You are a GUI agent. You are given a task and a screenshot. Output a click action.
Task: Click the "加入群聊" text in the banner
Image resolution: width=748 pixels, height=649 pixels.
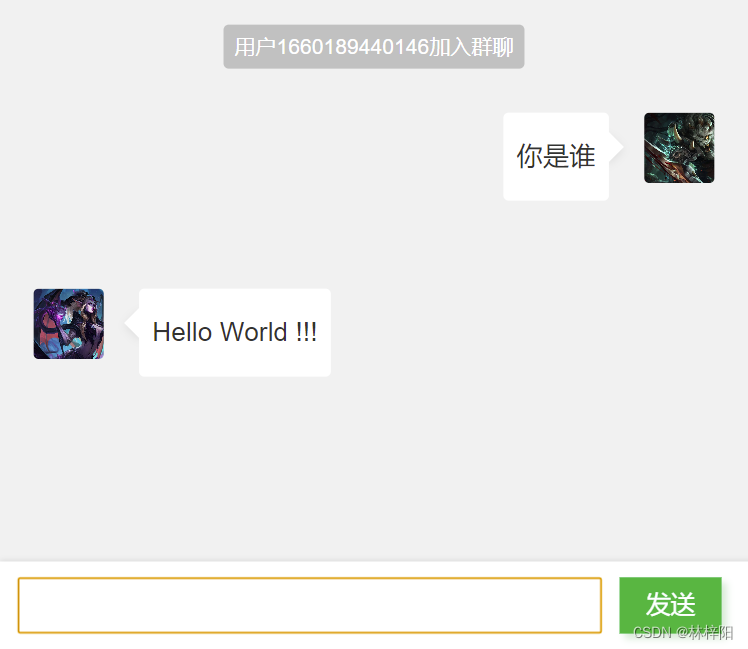(471, 47)
